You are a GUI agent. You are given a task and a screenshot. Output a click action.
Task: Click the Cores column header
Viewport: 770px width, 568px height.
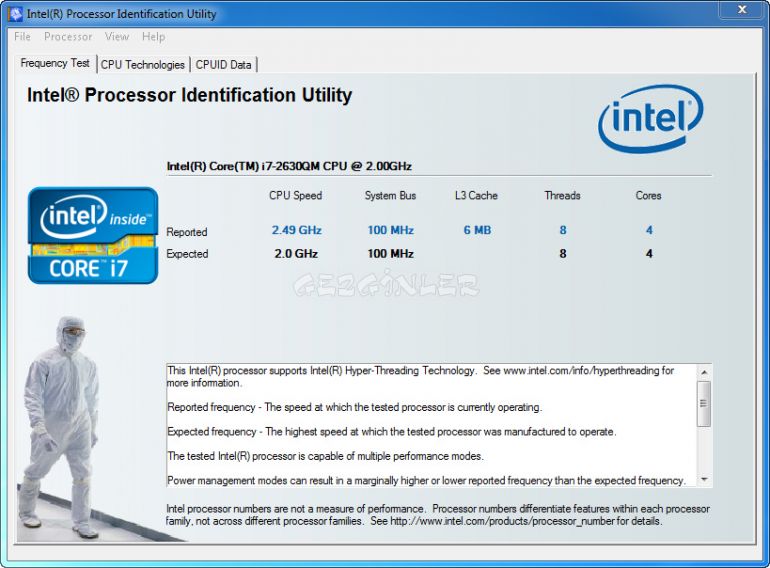coord(648,195)
